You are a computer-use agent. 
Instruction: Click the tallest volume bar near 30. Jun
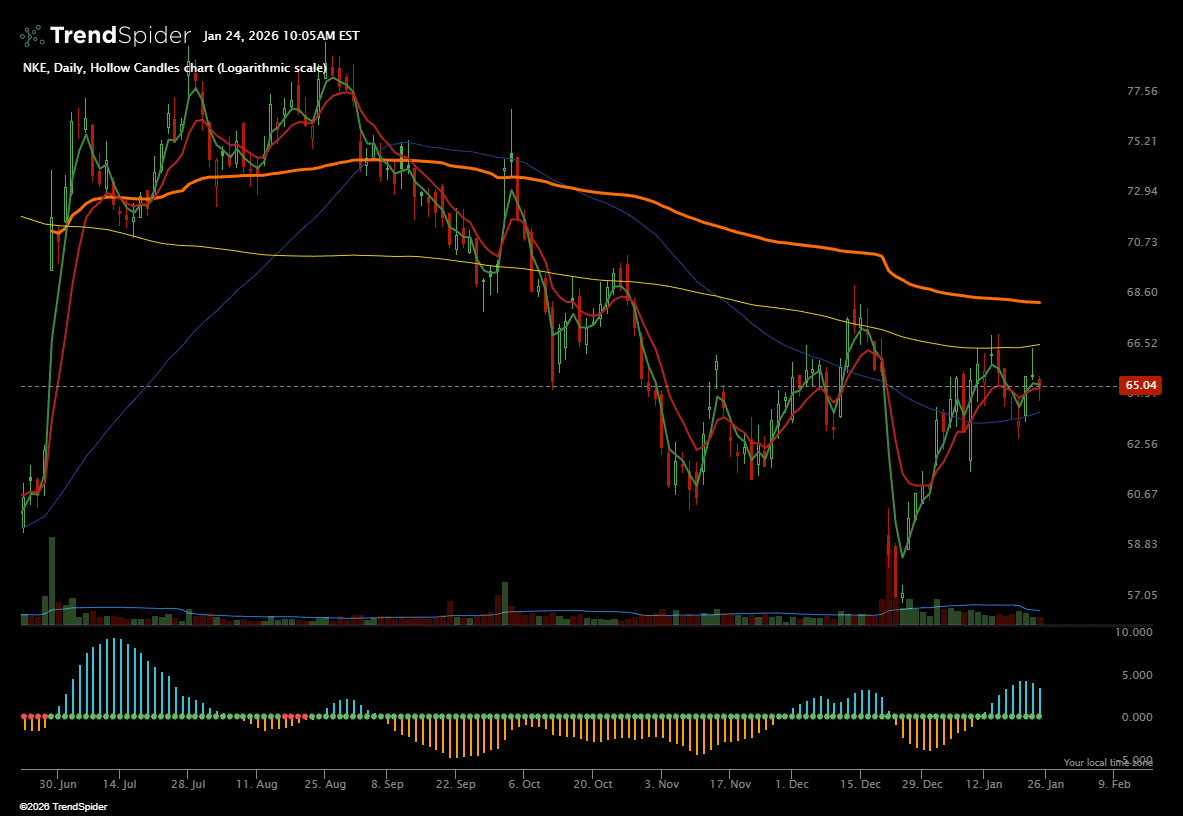(52, 580)
